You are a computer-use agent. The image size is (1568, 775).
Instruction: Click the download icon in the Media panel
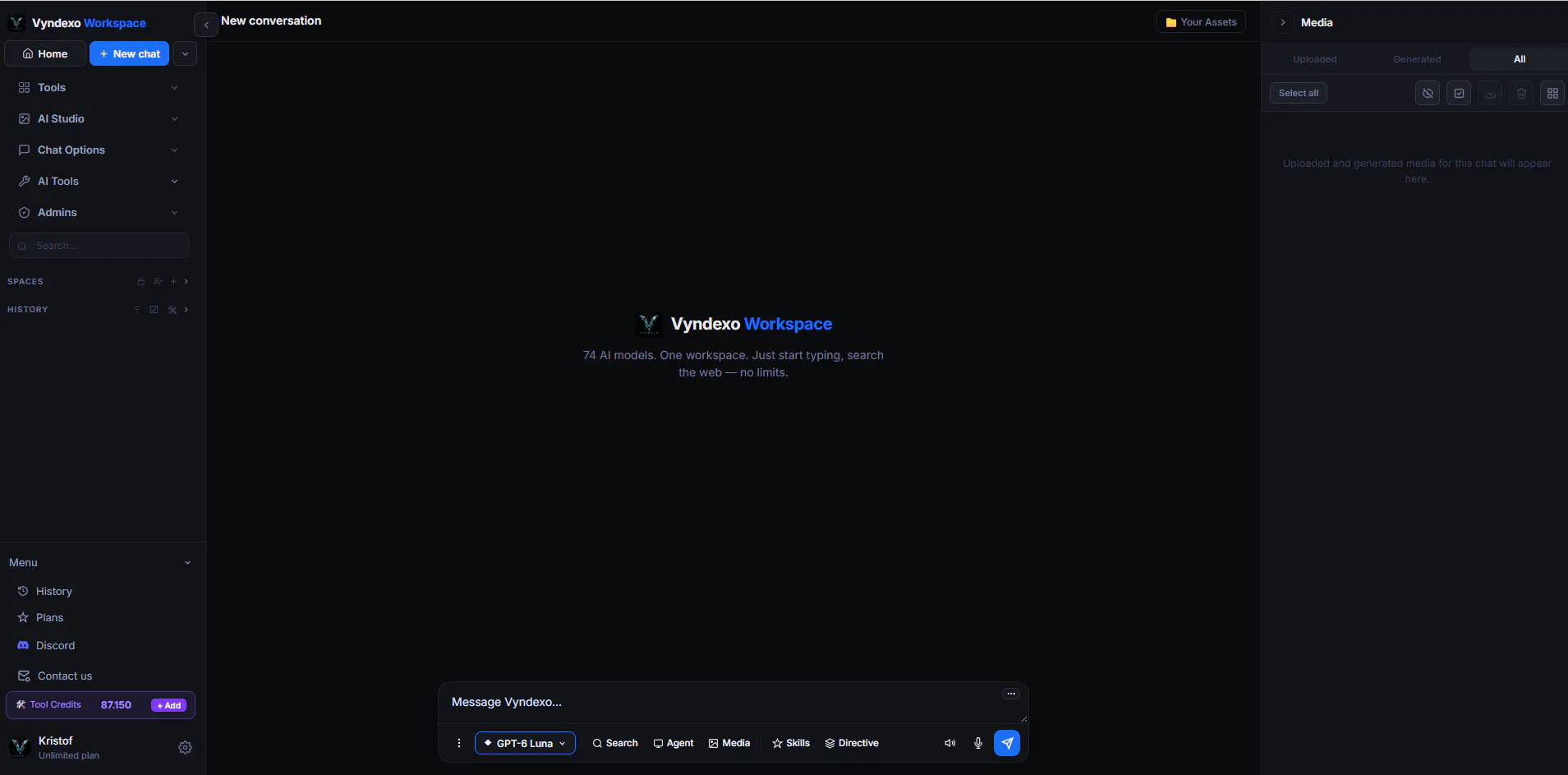coord(1490,93)
